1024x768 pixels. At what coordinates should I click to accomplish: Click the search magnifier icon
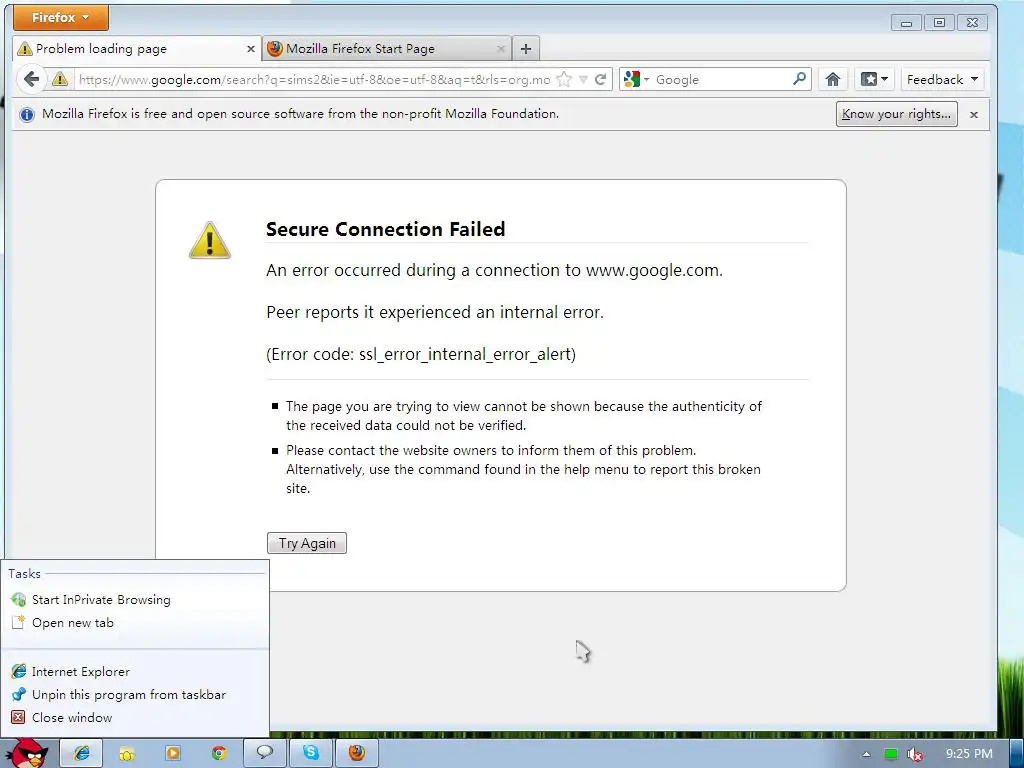(799, 79)
